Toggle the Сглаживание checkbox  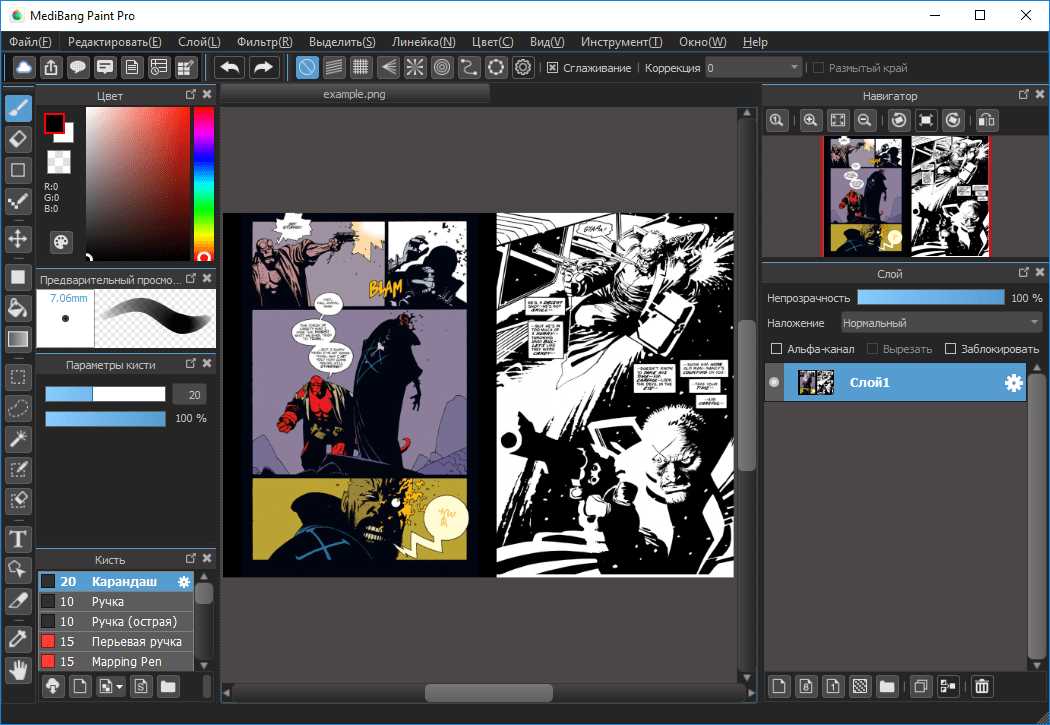coord(552,68)
